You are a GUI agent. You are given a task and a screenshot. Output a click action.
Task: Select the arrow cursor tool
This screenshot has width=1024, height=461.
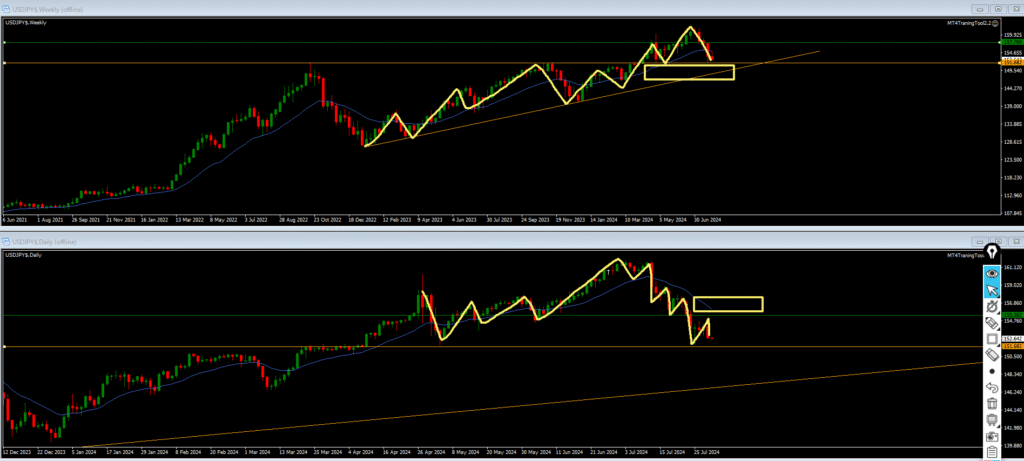click(992, 290)
